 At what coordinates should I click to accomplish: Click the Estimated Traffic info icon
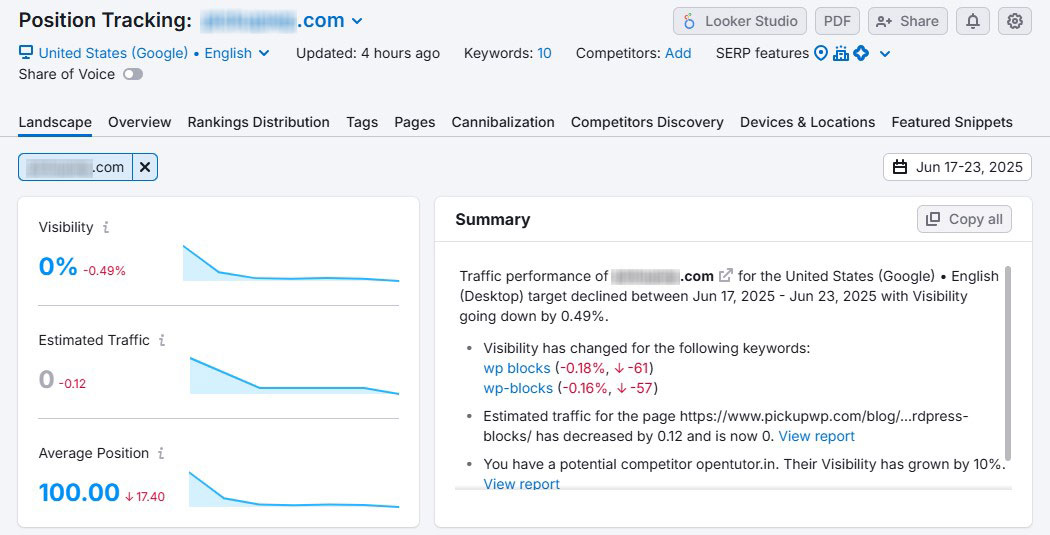tap(162, 340)
